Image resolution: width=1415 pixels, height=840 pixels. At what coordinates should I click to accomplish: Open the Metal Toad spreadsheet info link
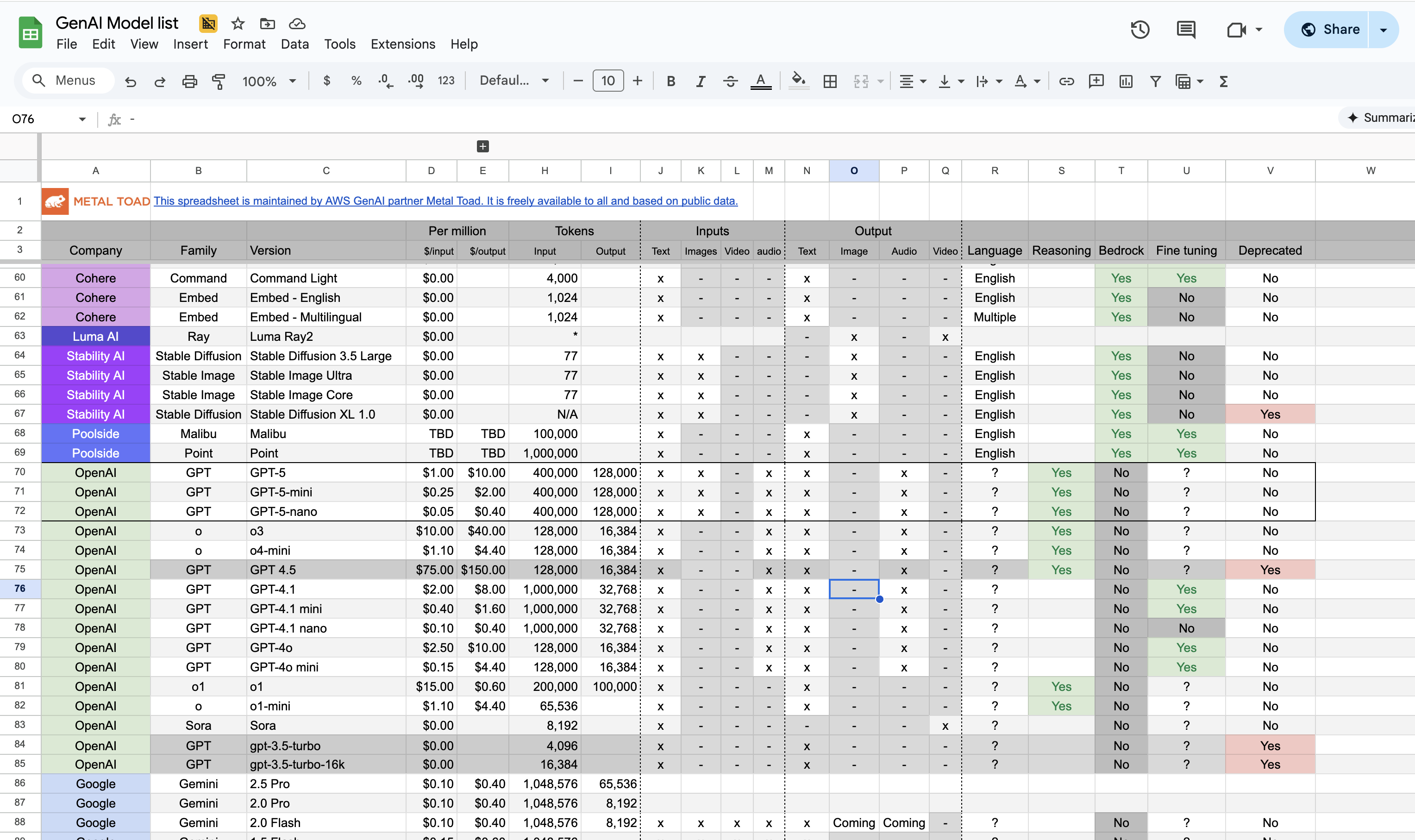point(445,201)
